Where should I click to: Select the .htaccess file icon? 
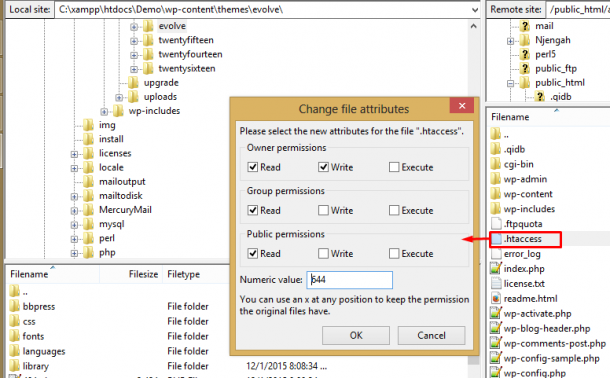(x=496, y=239)
